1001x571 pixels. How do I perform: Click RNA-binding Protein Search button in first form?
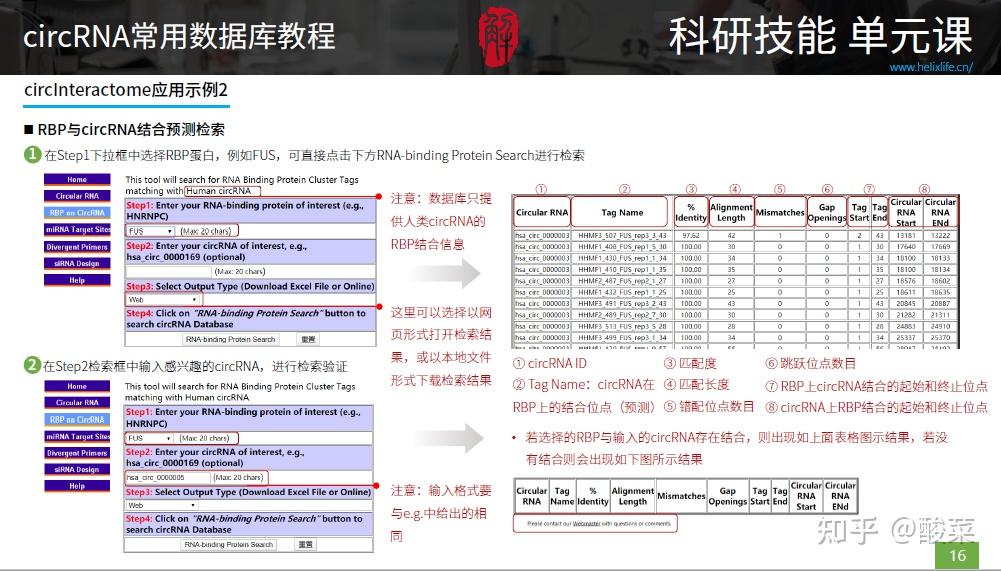pyautogui.click(x=230, y=339)
